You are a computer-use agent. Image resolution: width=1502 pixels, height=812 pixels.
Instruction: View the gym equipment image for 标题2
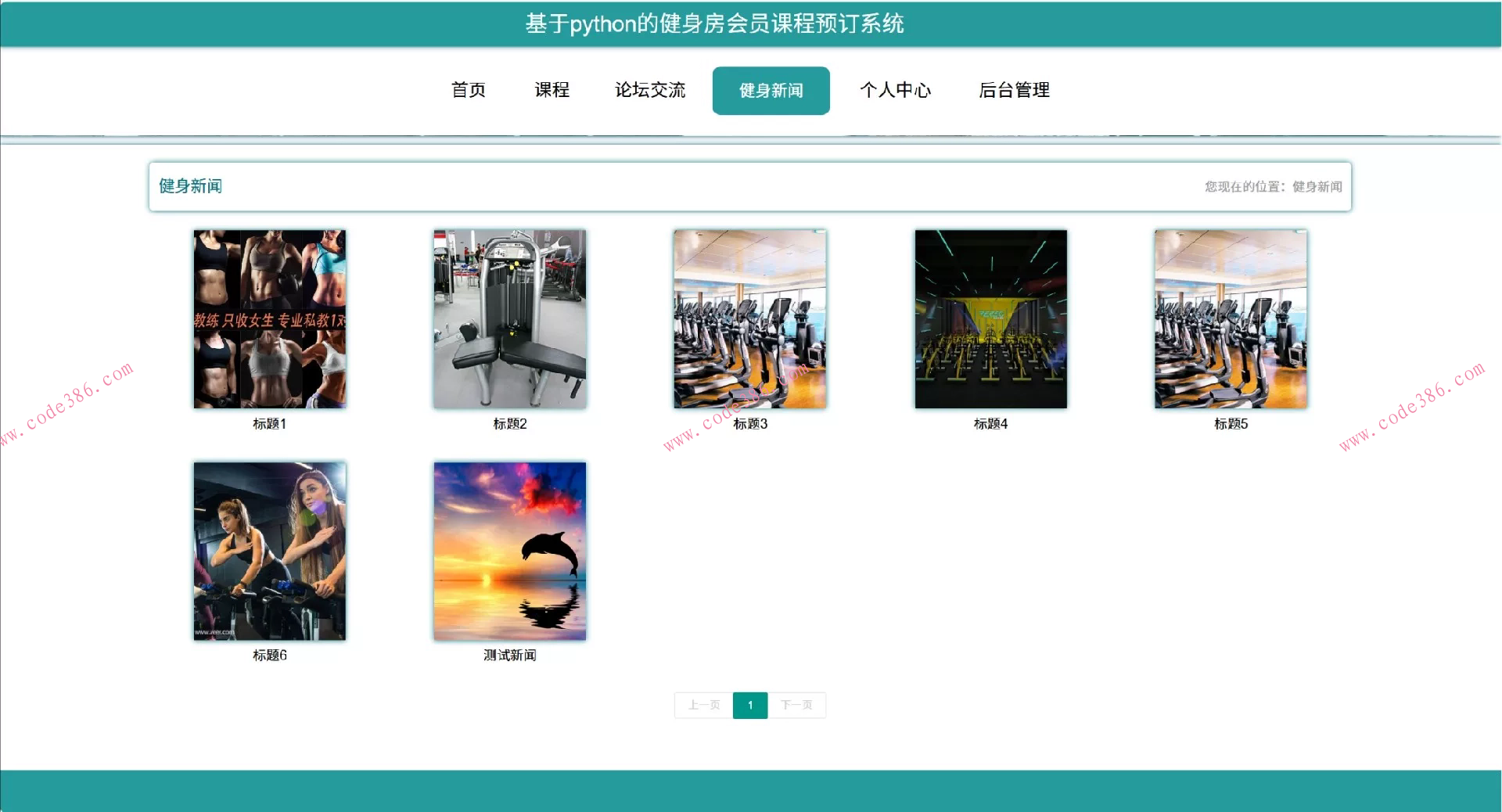tap(509, 318)
